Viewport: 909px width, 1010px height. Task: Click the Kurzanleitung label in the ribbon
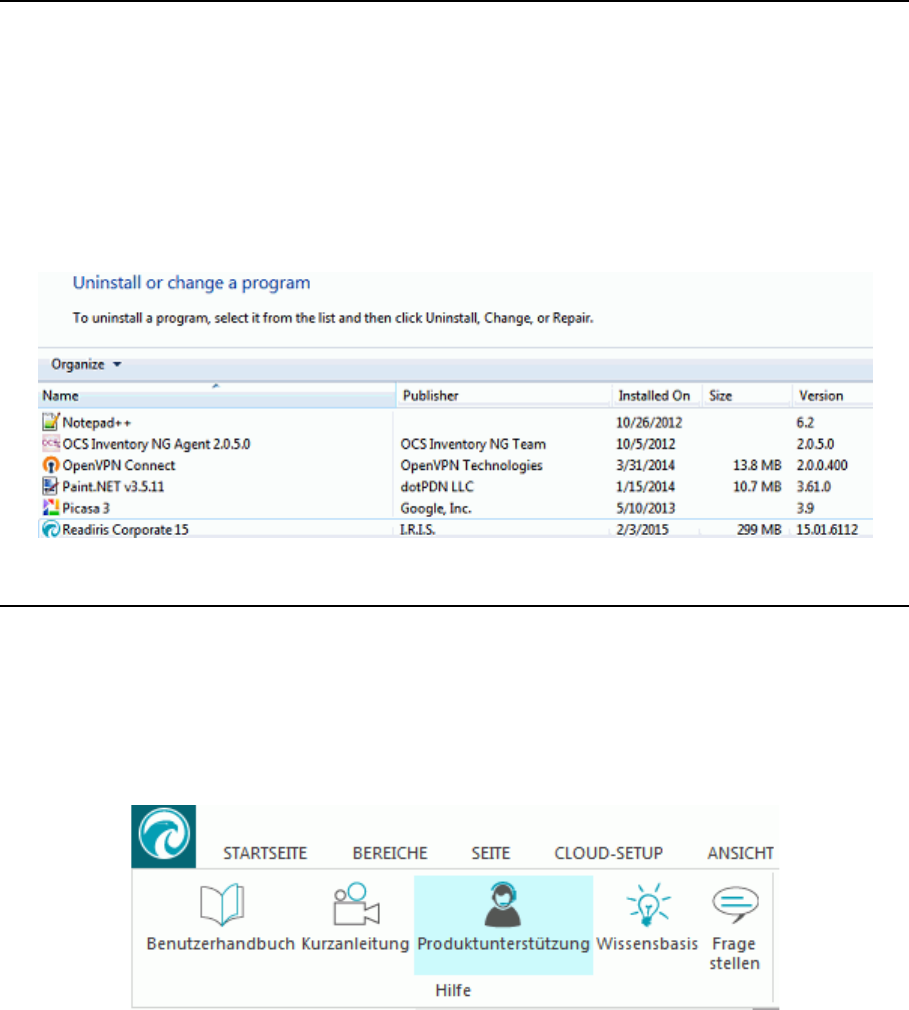[x=355, y=944]
